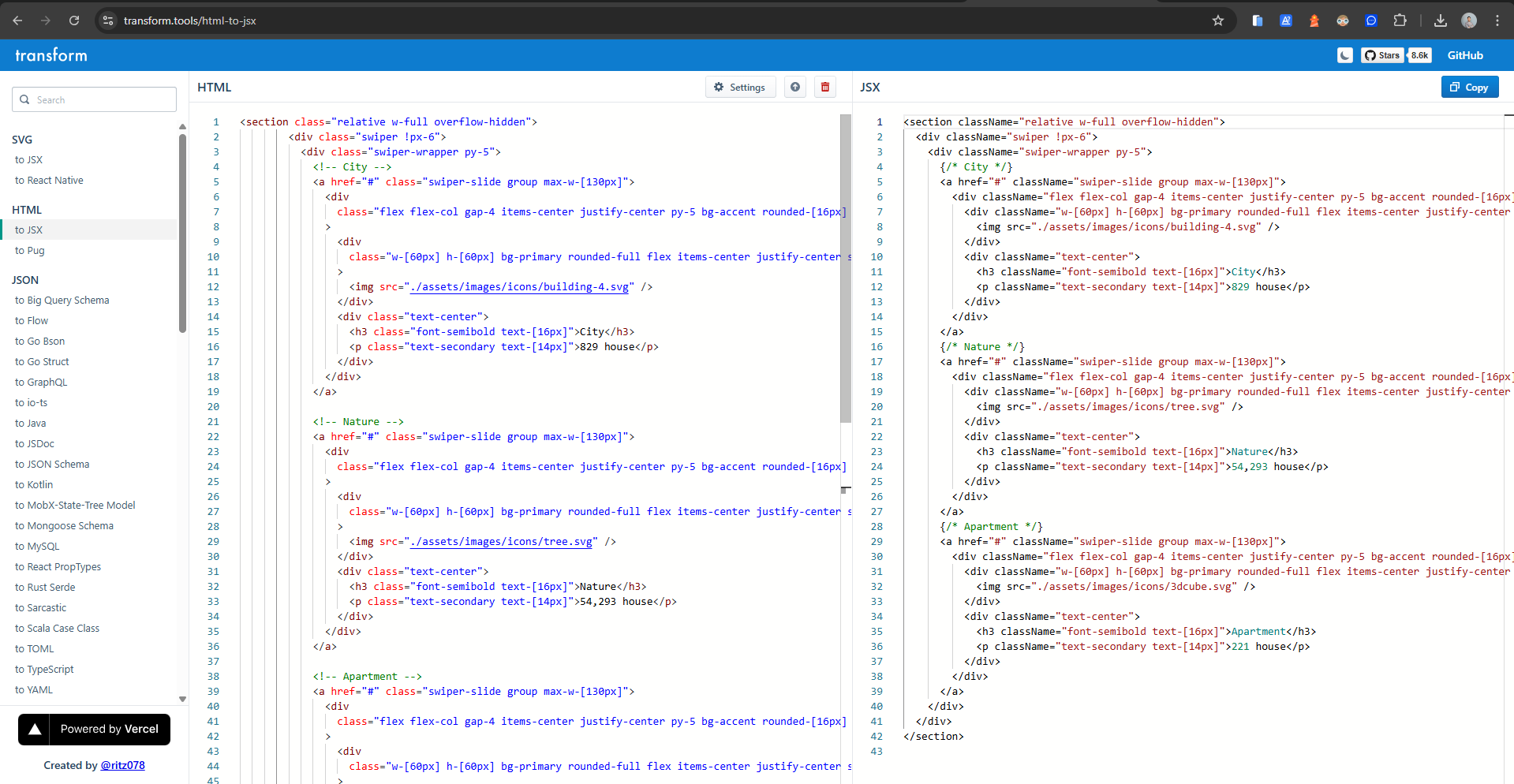Click the GitHub Stars button
The height and width of the screenshot is (784, 1514).
tap(1382, 55)
